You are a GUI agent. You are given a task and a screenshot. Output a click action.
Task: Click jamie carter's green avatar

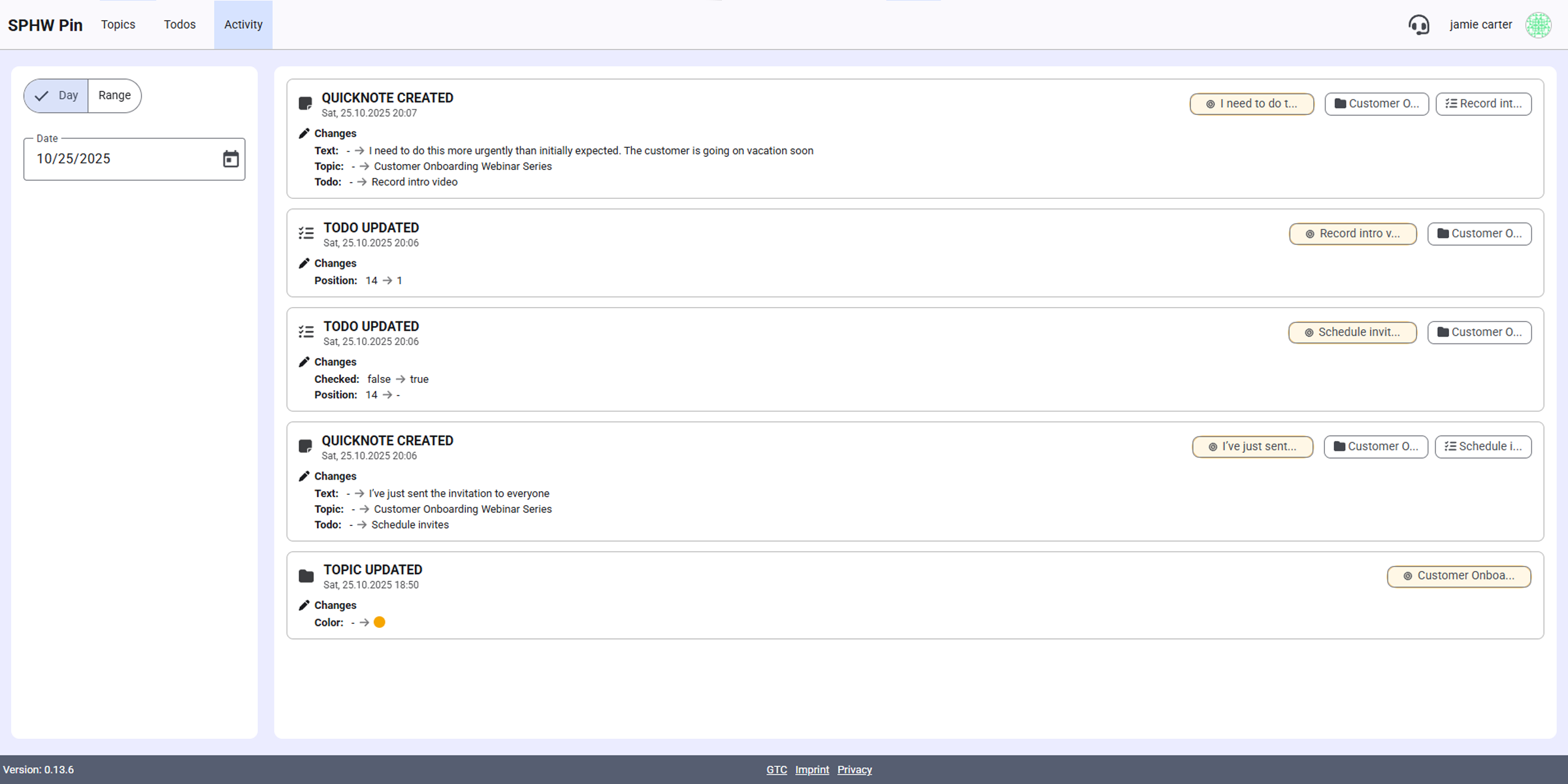[1538, 25]
